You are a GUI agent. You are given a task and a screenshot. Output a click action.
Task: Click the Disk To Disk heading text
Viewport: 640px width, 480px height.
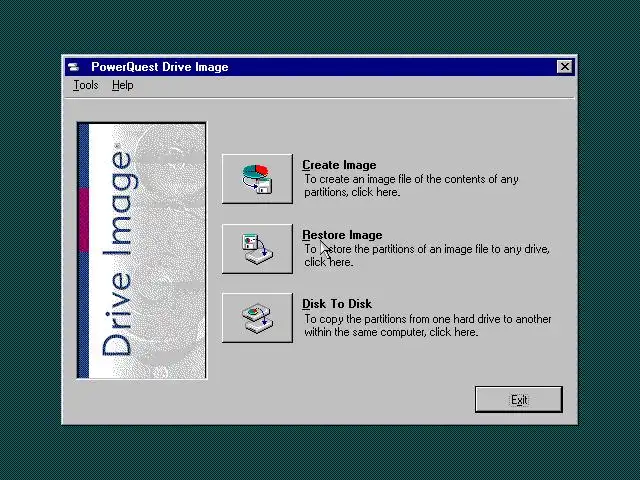click(337, 304)
